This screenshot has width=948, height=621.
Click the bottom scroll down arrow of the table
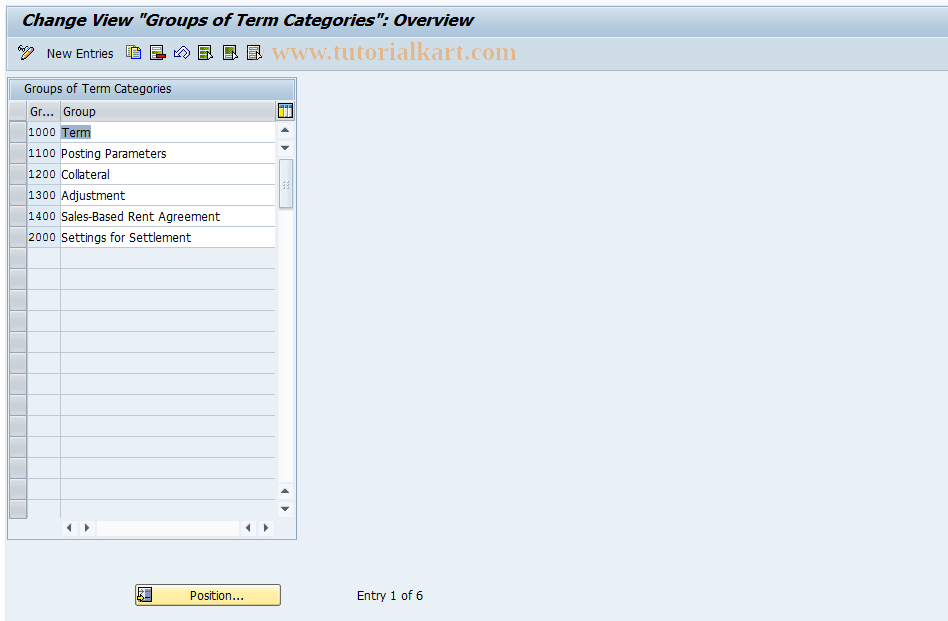point(285,509)
